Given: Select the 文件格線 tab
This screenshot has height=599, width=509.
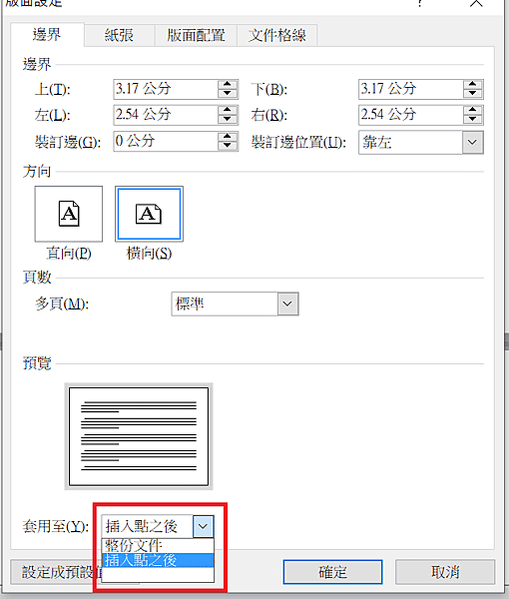Looking at the screenshot, I should click(x=277, y=35).
